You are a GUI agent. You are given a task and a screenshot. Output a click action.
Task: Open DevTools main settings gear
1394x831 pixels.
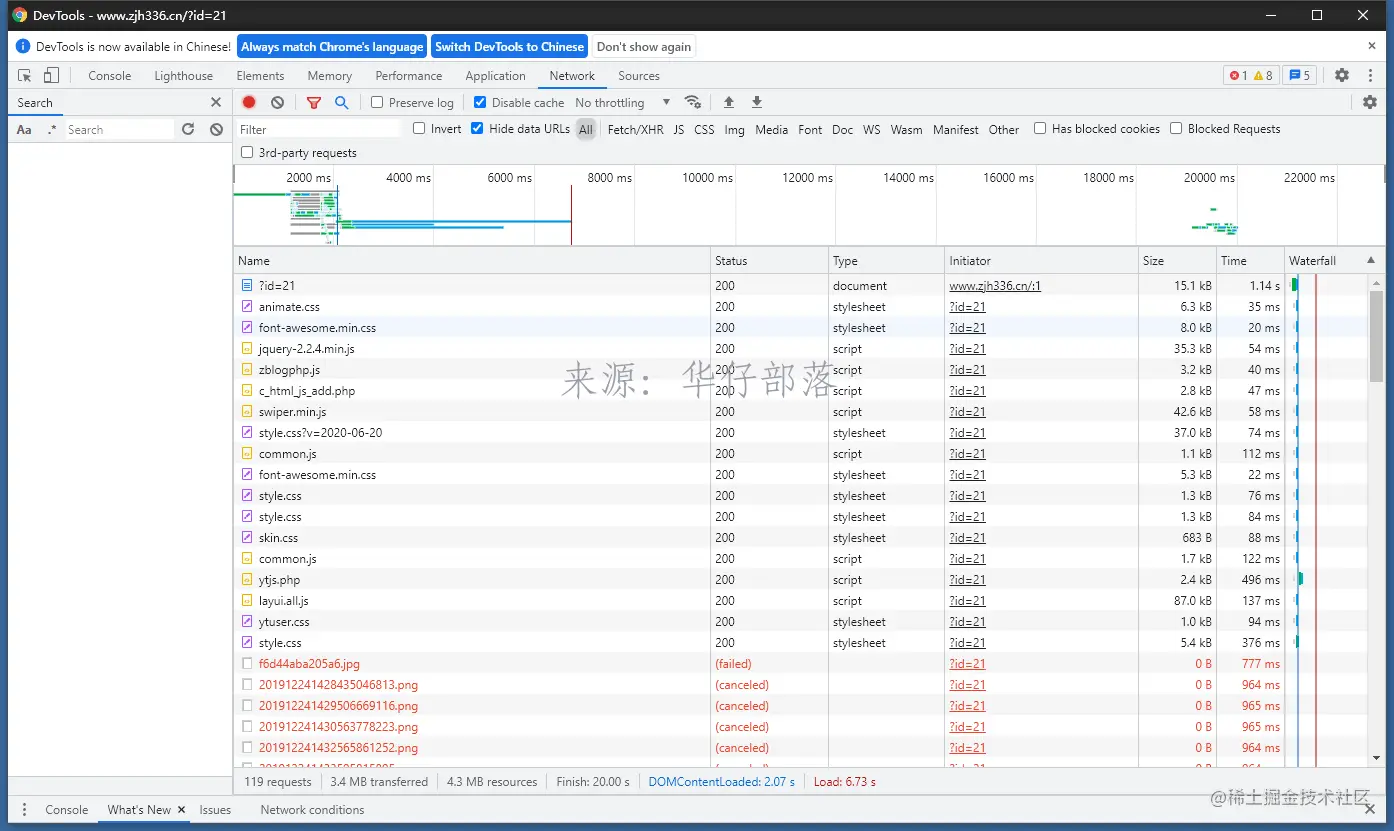[1342, 75]
